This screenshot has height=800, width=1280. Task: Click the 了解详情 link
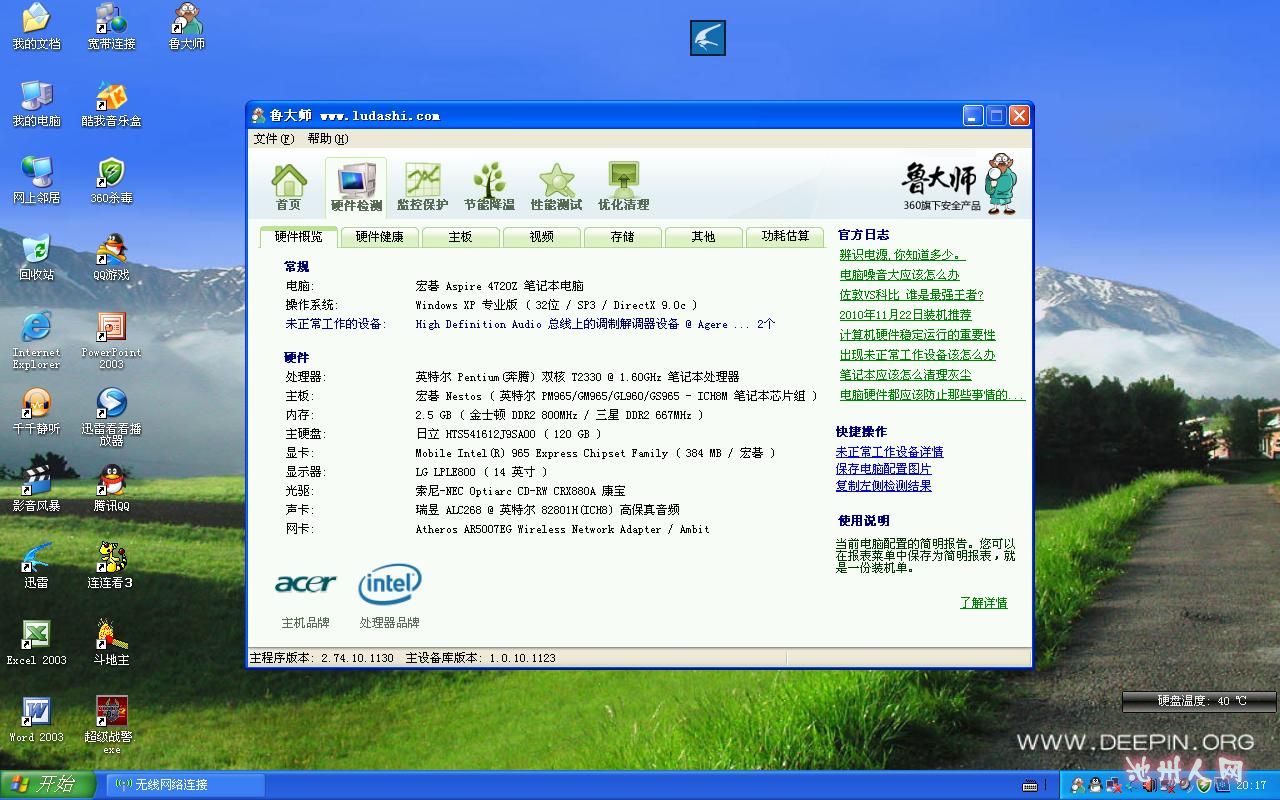point(984,603)
